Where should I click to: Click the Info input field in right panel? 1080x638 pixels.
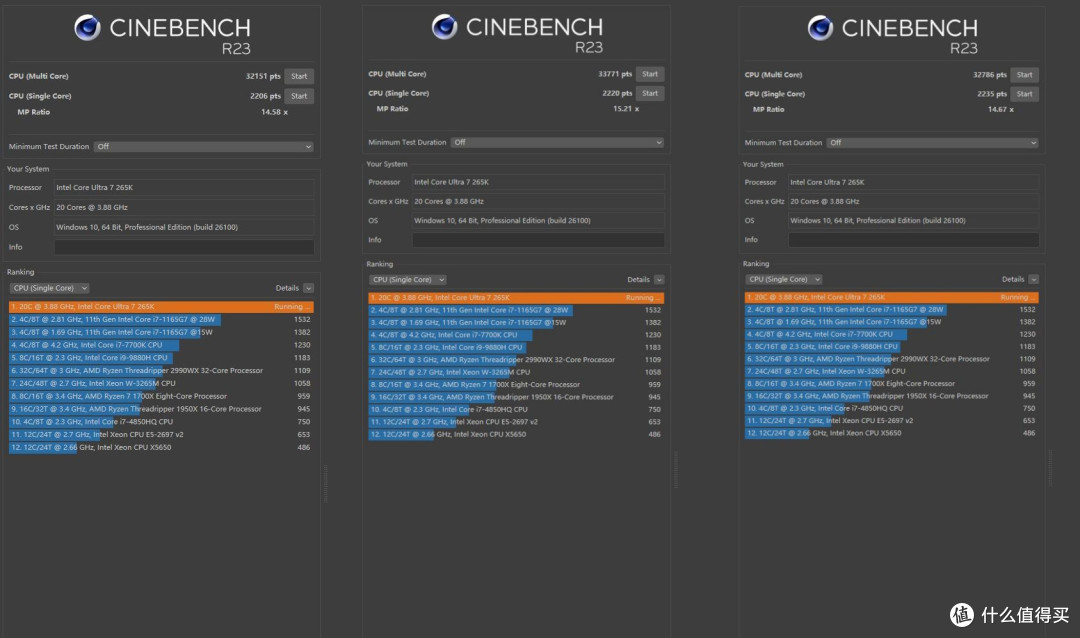(913, 240)
